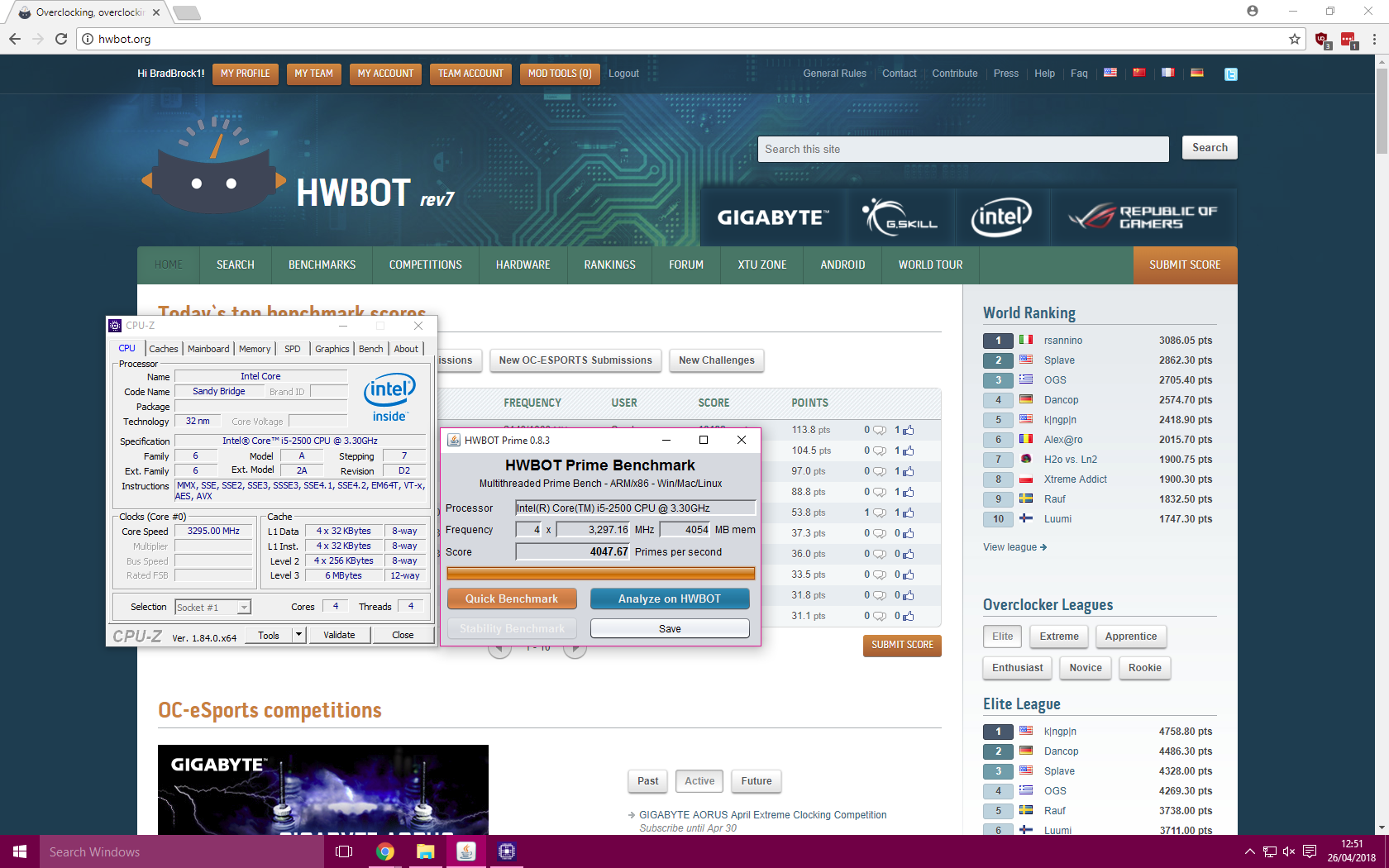Click the Logout link
1389x868 pixels.
point(623,74)
